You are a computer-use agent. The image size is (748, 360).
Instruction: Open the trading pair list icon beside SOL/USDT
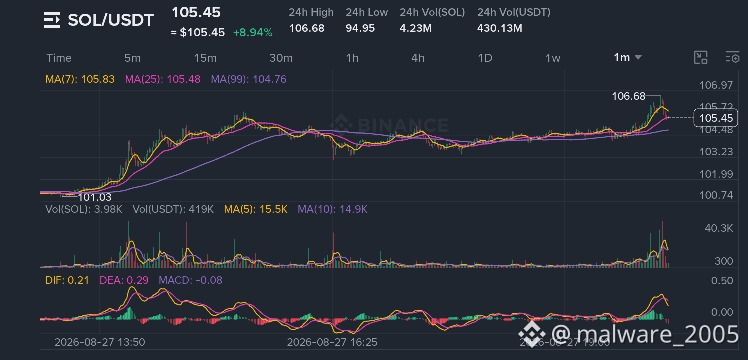pos(52,20)
